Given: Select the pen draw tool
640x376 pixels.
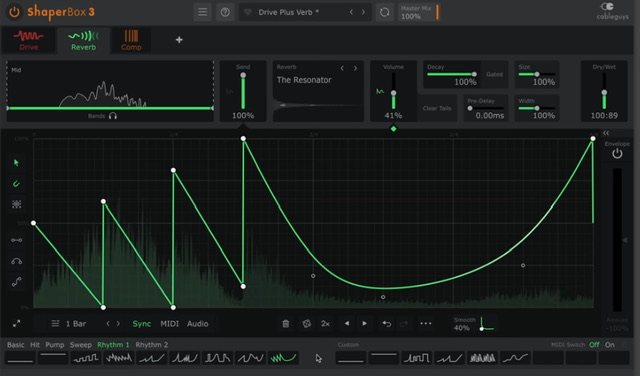Looking at the screenshot, I should [x=16, y=184].
